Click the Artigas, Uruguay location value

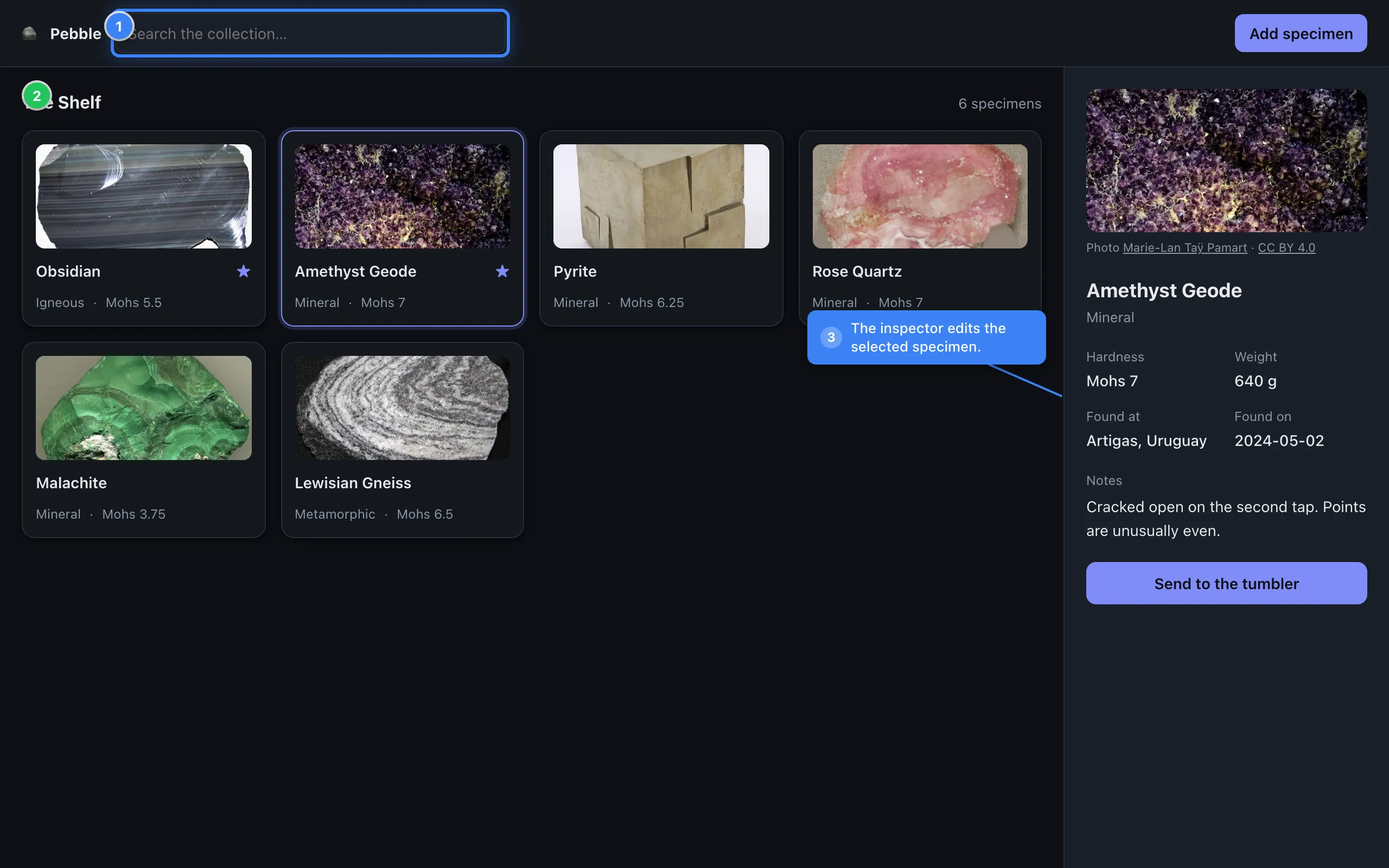point(1146,441)
